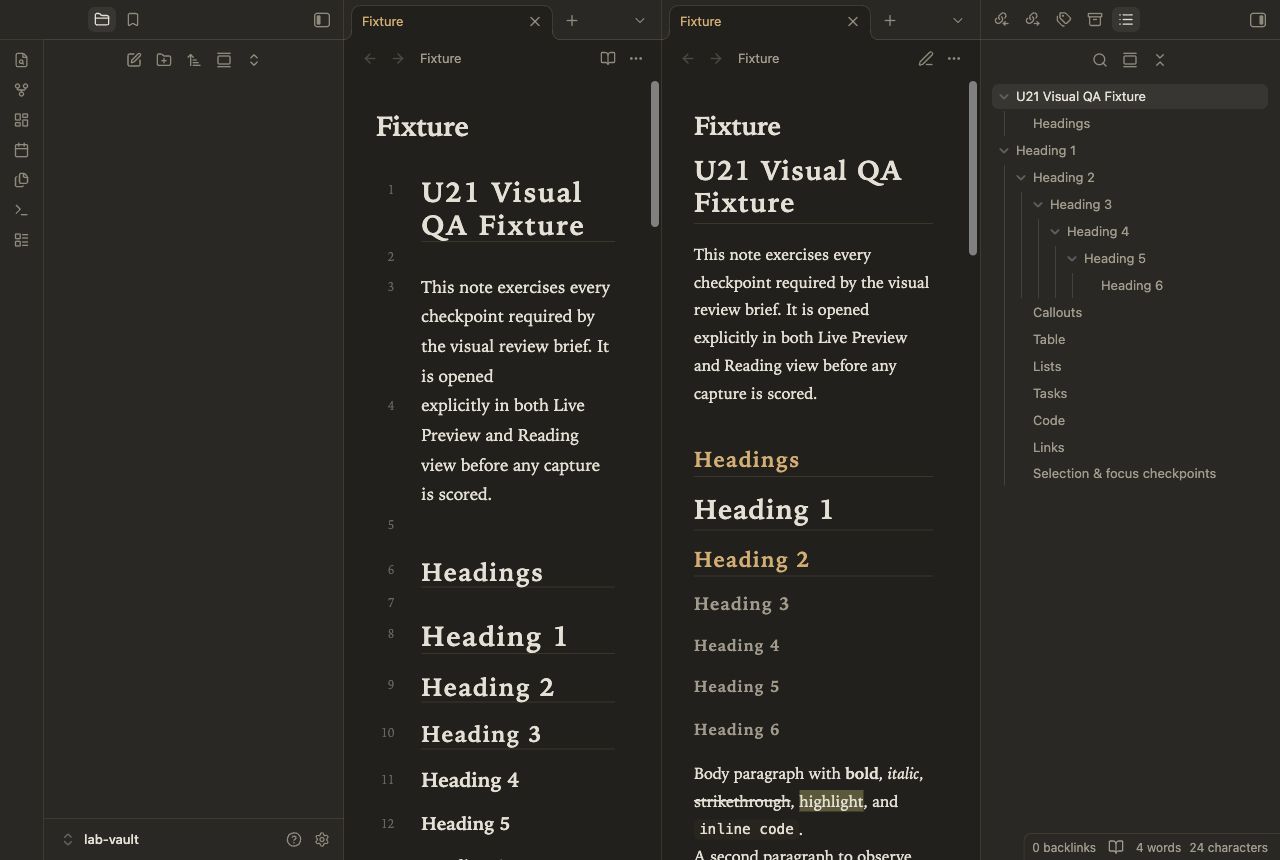Viewport: 1280px width, 860px height.
Task: Show the Files explorer tab
Action: [x=102, y=20]
